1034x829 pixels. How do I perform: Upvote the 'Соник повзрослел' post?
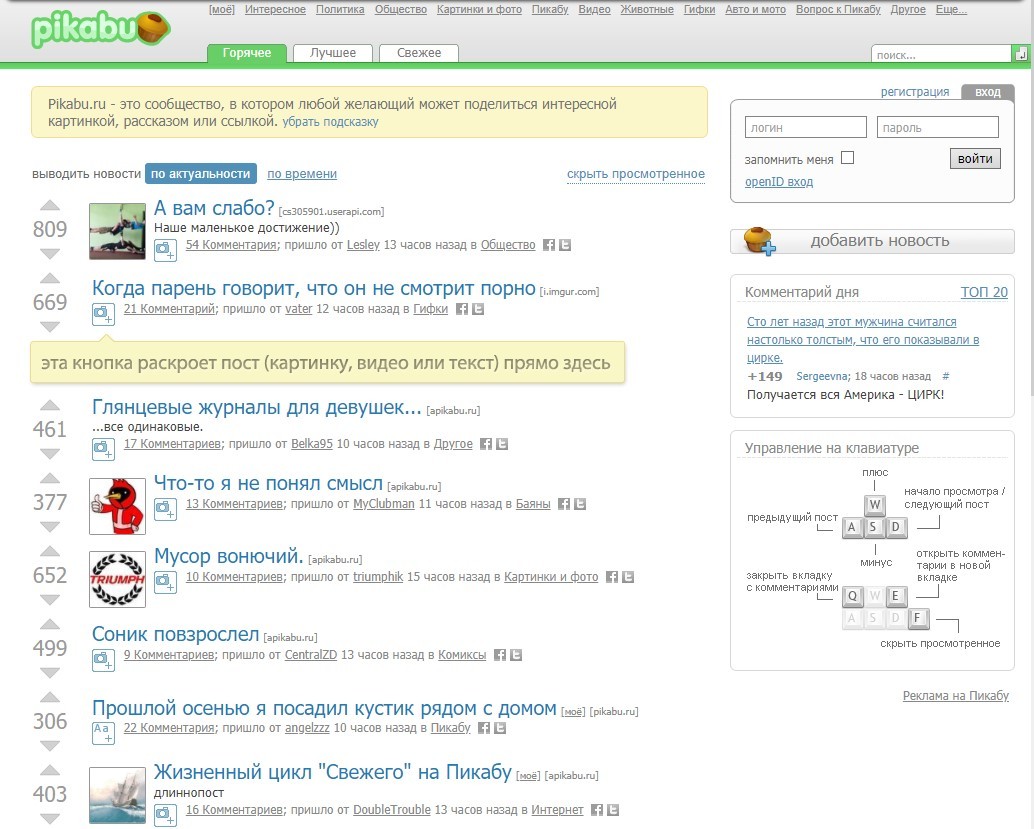(50, 624)
